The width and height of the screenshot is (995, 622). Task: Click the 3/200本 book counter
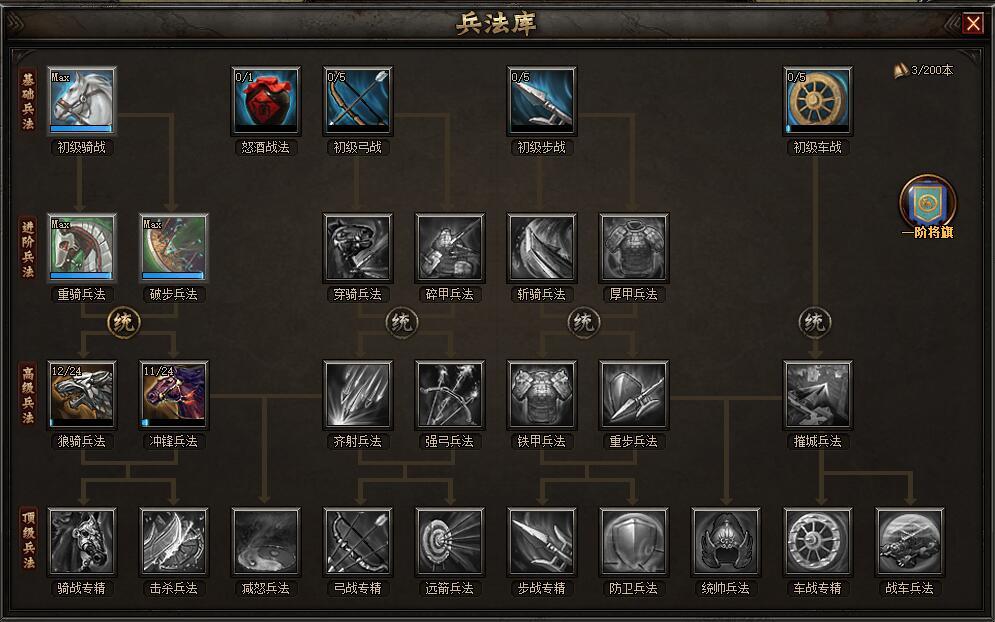point(924,70)
